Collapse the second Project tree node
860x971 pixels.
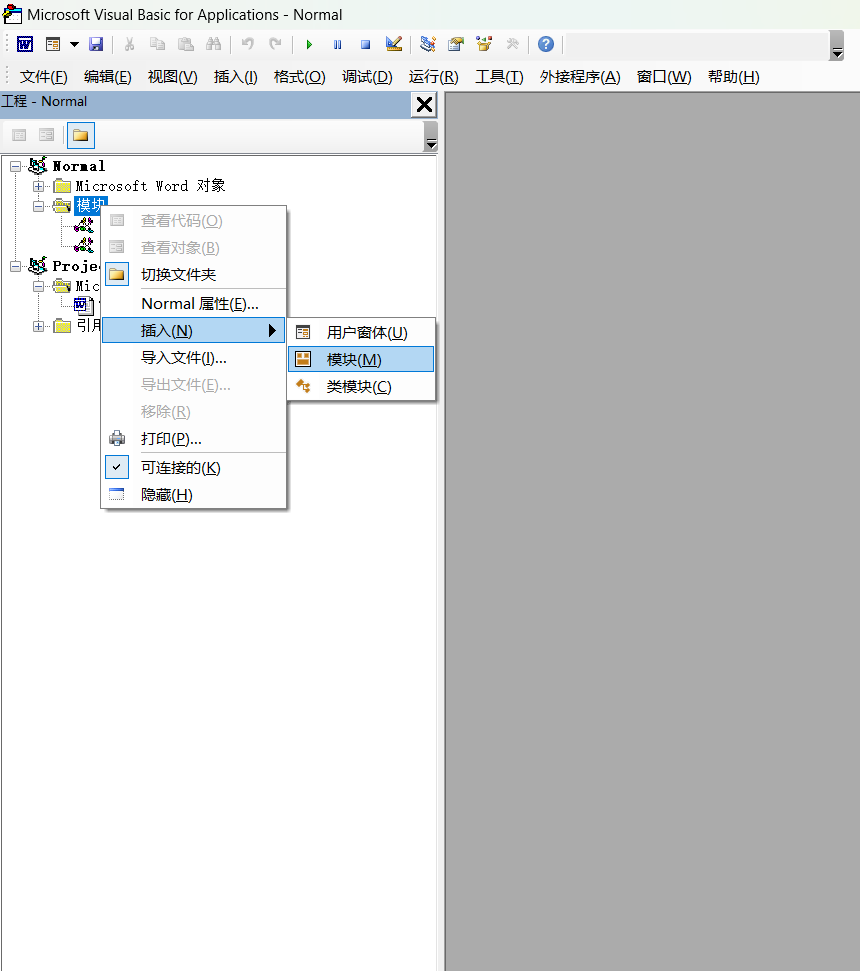pyautogui.click(x=15, y=266)
